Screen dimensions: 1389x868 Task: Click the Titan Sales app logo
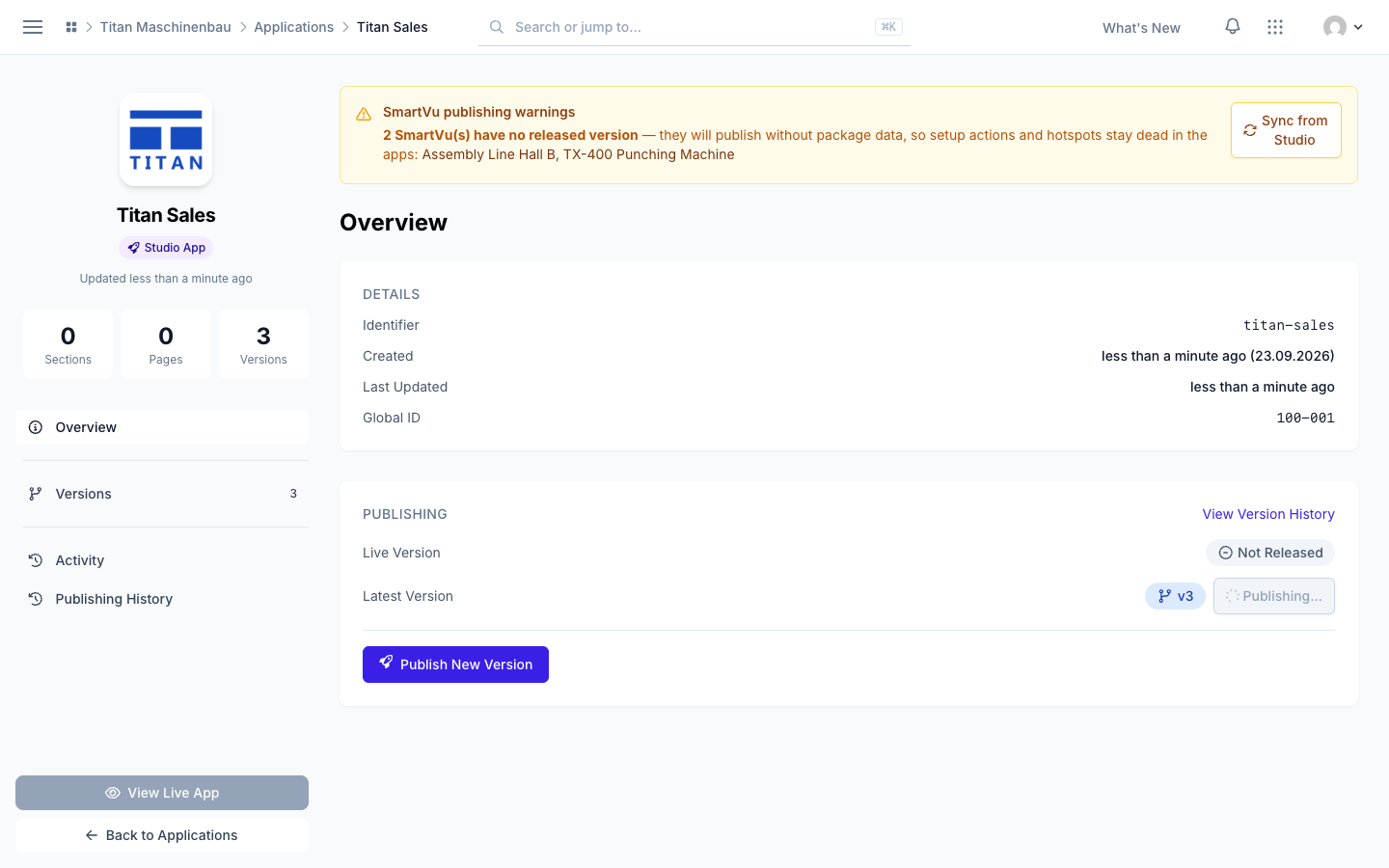coord(166,140)
